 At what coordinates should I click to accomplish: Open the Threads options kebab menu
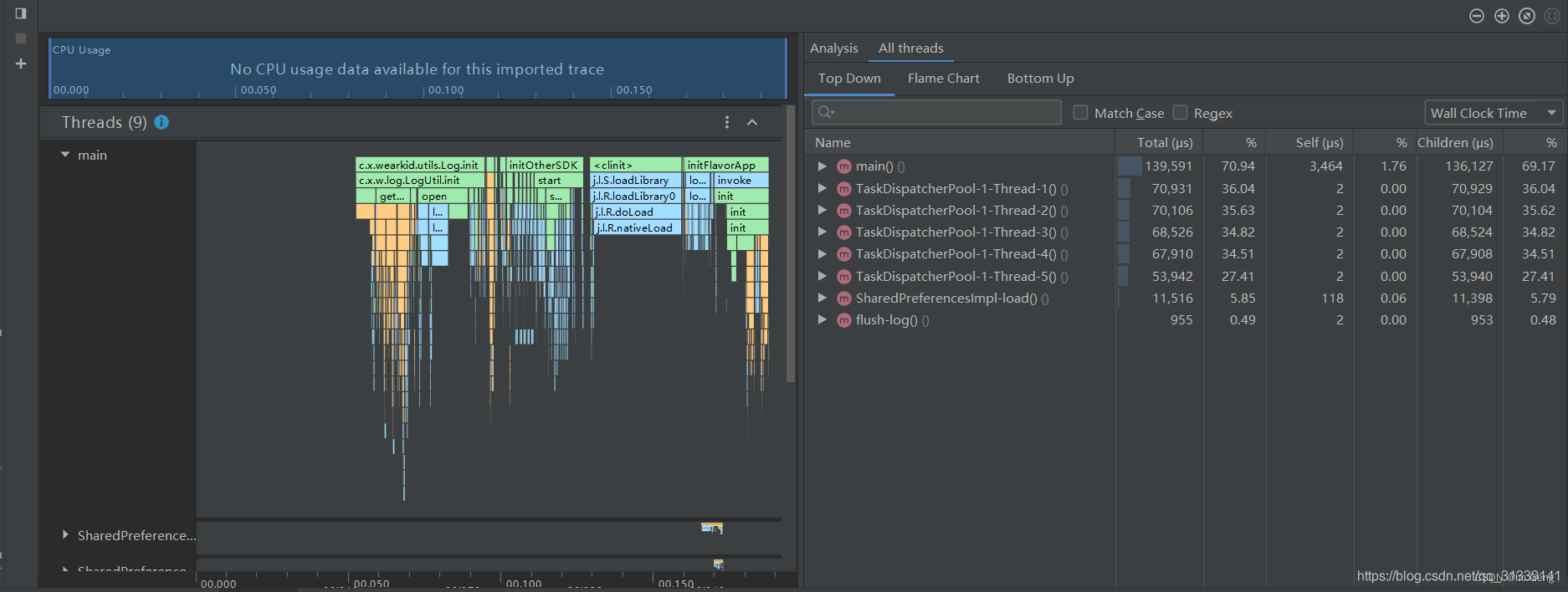coord(726,122)
